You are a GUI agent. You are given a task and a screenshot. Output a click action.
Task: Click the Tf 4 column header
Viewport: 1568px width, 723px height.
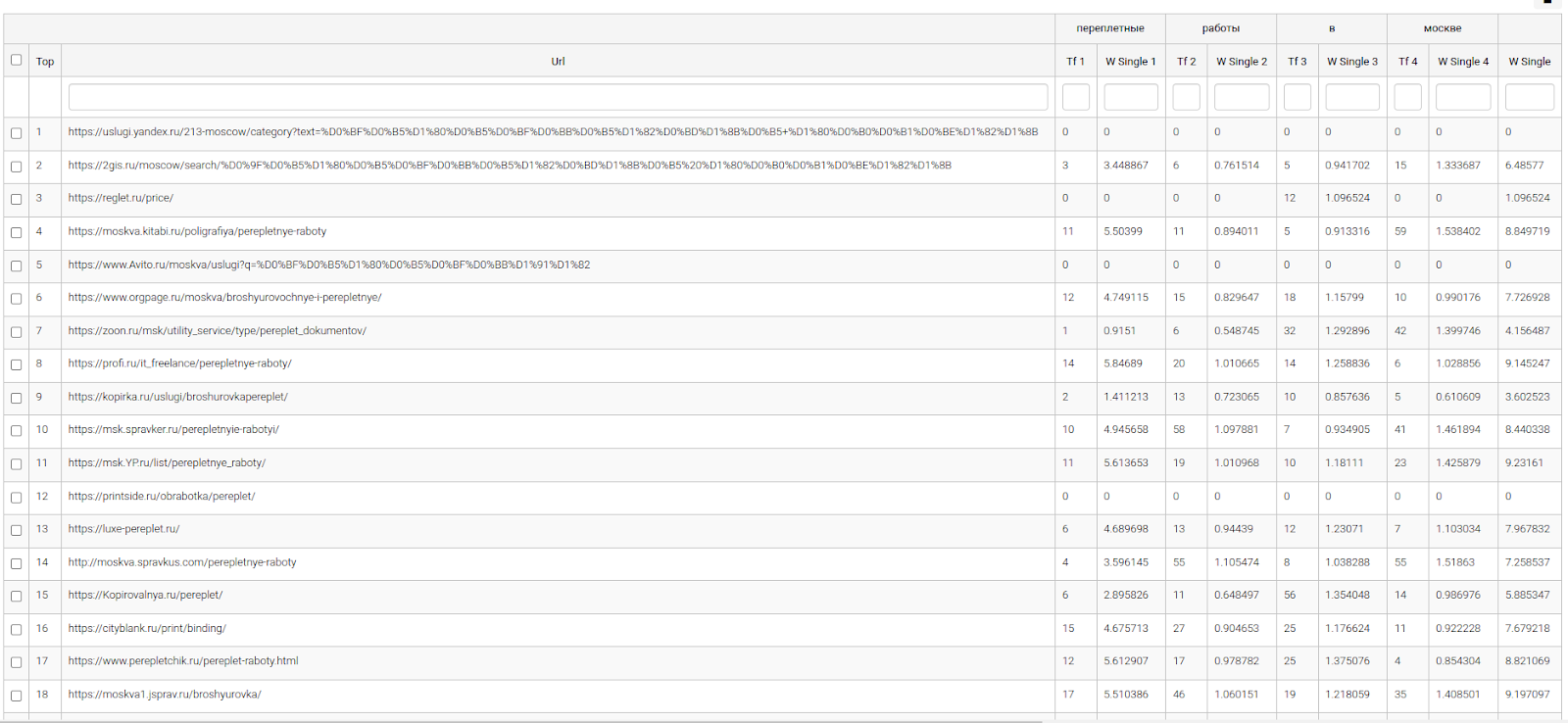click(x=1407, y=62)
